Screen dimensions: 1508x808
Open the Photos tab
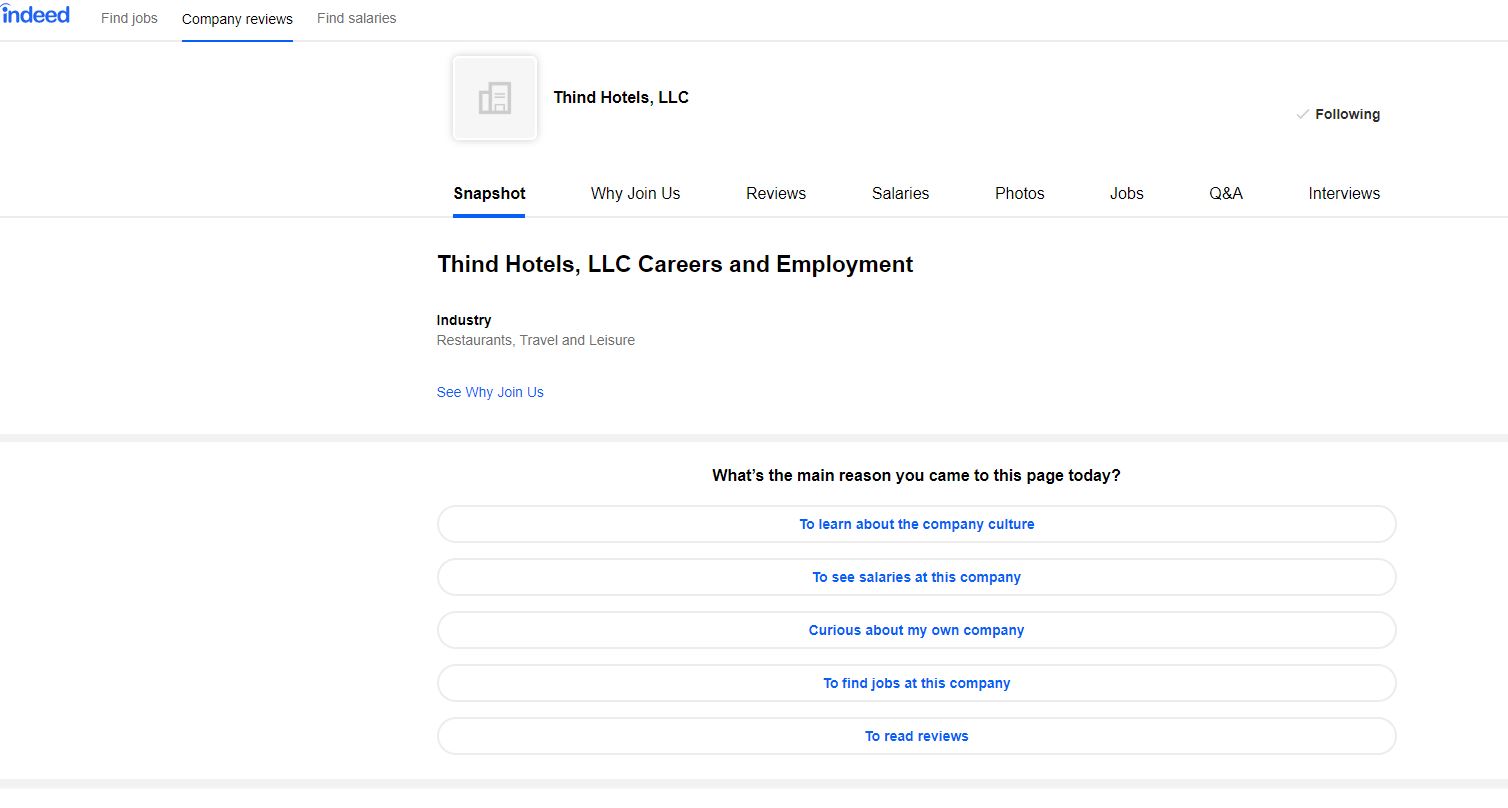(x=1019, y=194)
